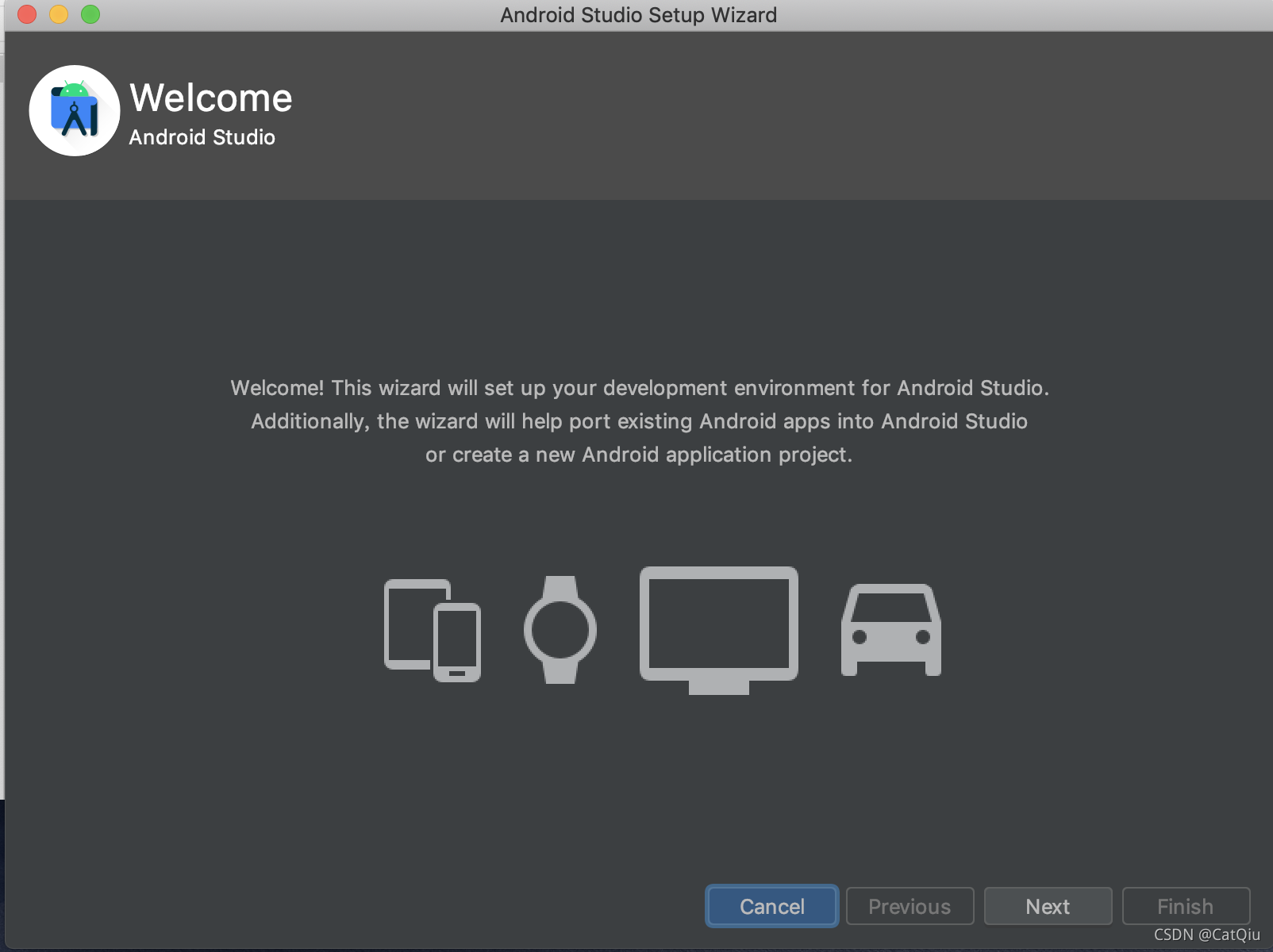
Task: Click the 'Android Studio Setup Wizard' window title
Action: point(639,15)
